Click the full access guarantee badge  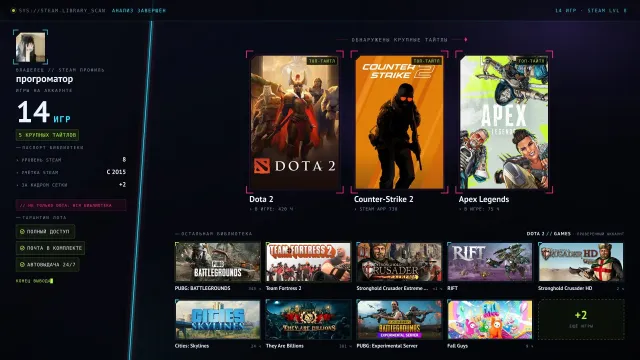[45, 231]
